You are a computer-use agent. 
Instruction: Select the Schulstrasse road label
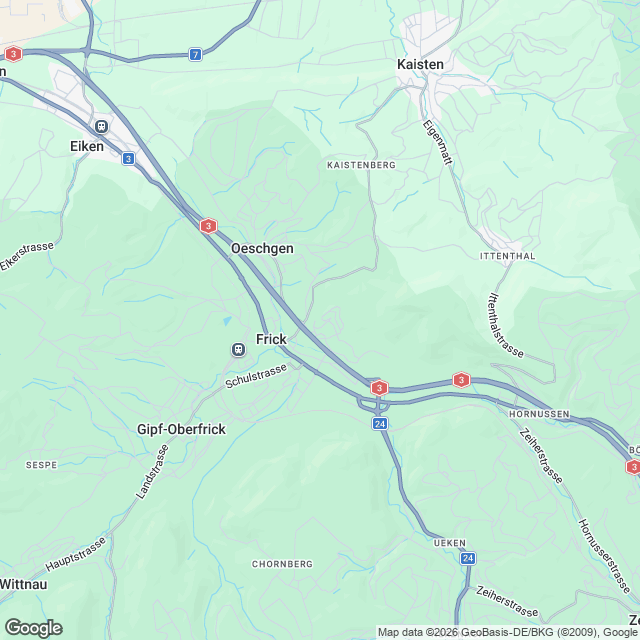coord(256,376)
